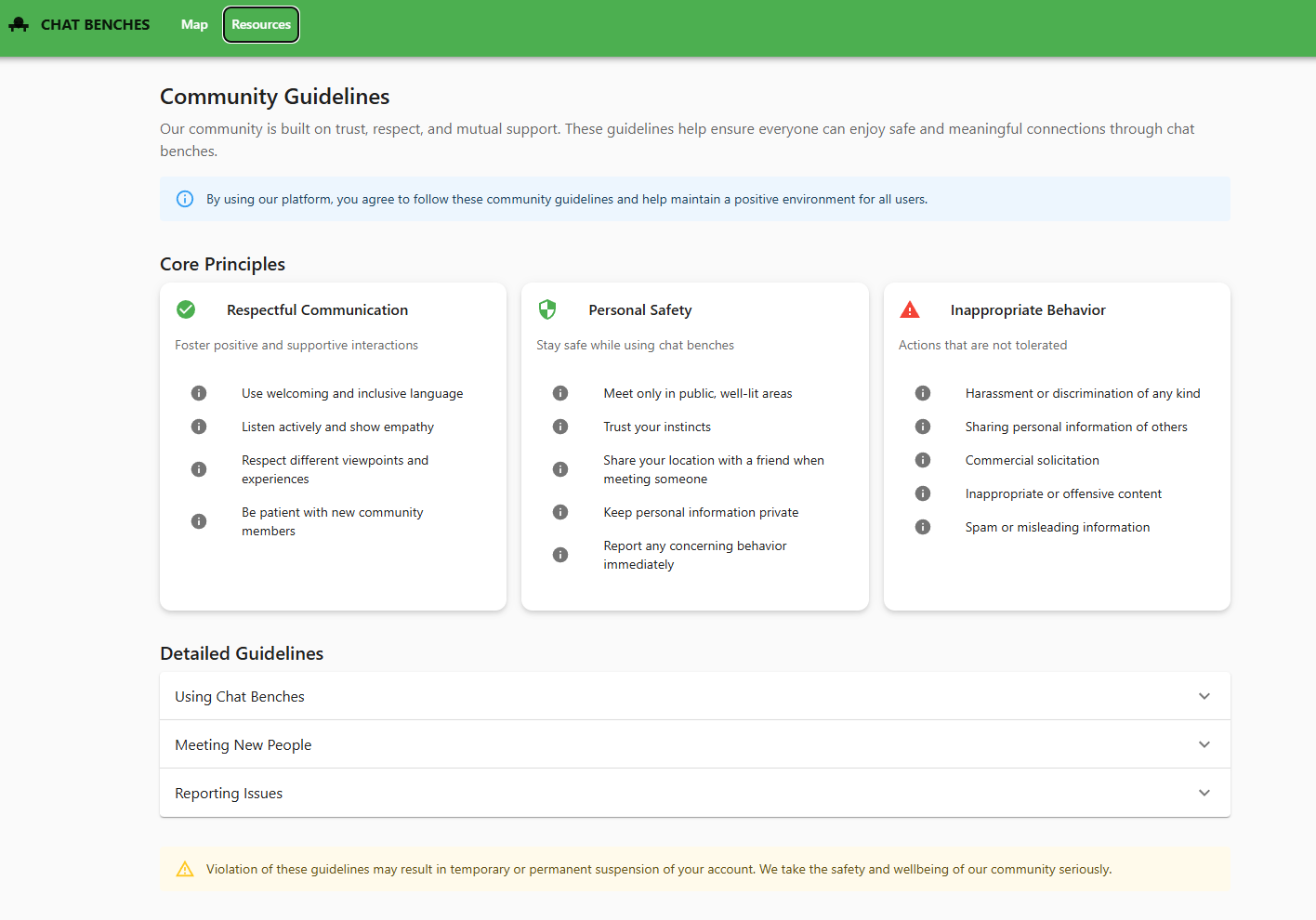
Task: Click the 'Core Principles' section heading
Action: [222, 264]
